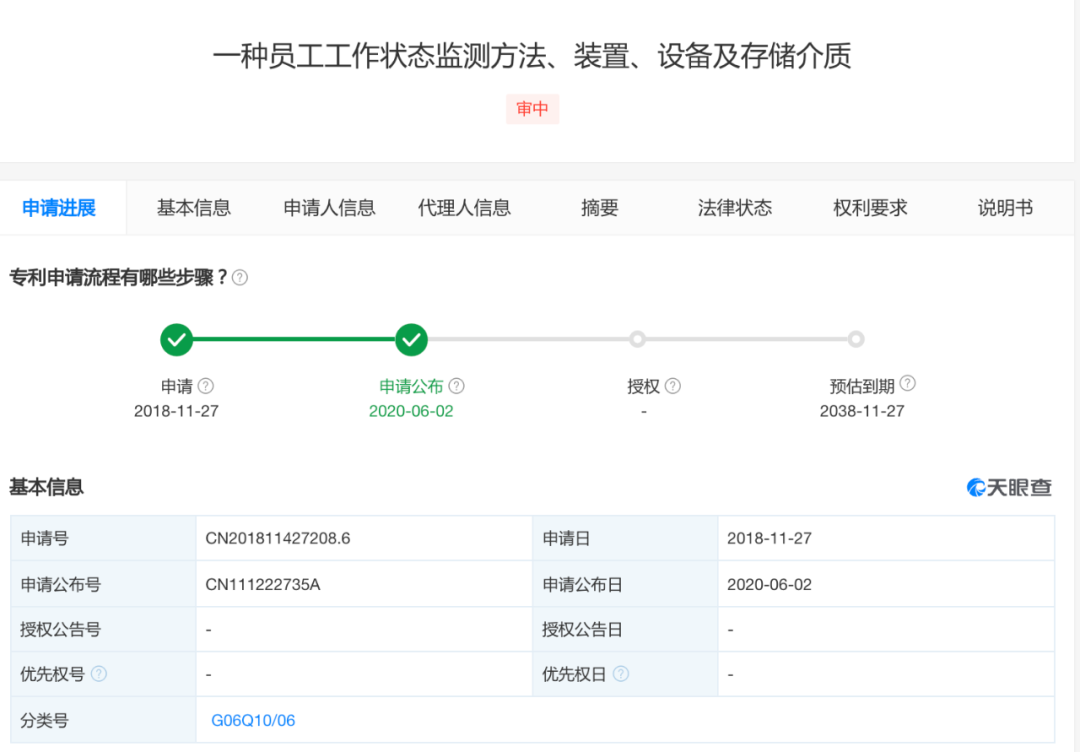Click green date 2020-06-02 under 申请公布
The image size is (1080, 752).
click(x=411, y=411)
